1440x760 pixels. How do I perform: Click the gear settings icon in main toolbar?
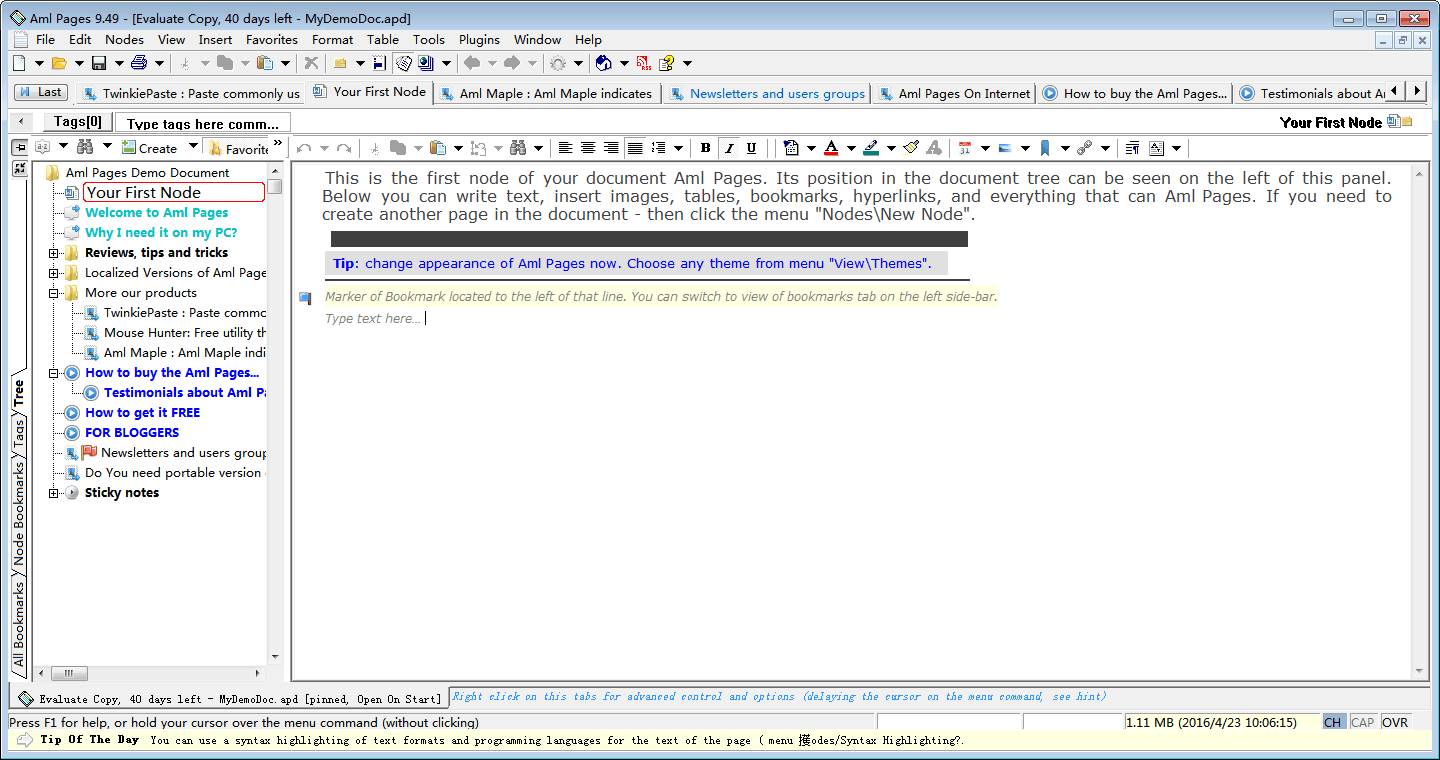pyautogui.click(x=558, y=63)
